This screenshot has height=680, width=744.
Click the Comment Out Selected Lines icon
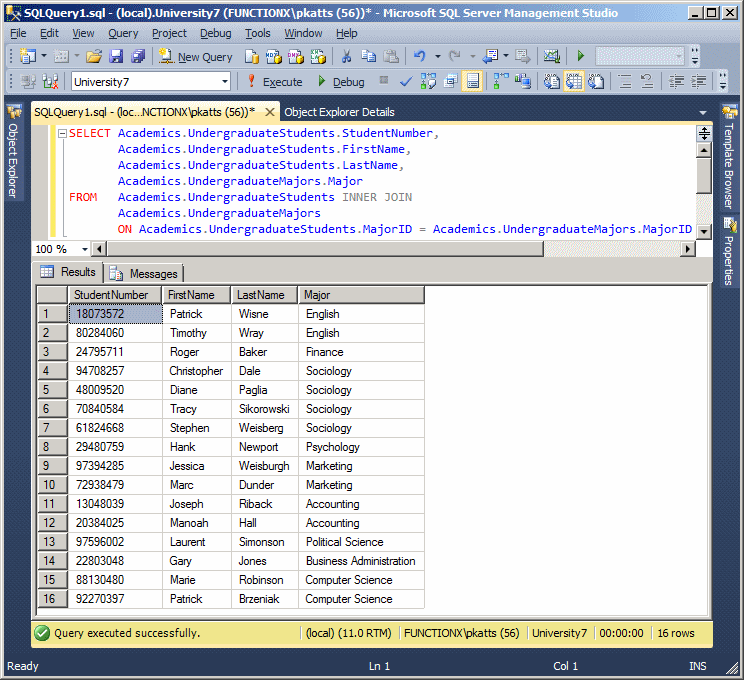(625, 82)
